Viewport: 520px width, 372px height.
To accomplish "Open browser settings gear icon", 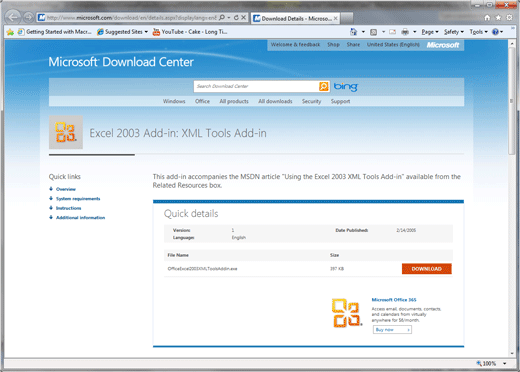I will 509,17.
